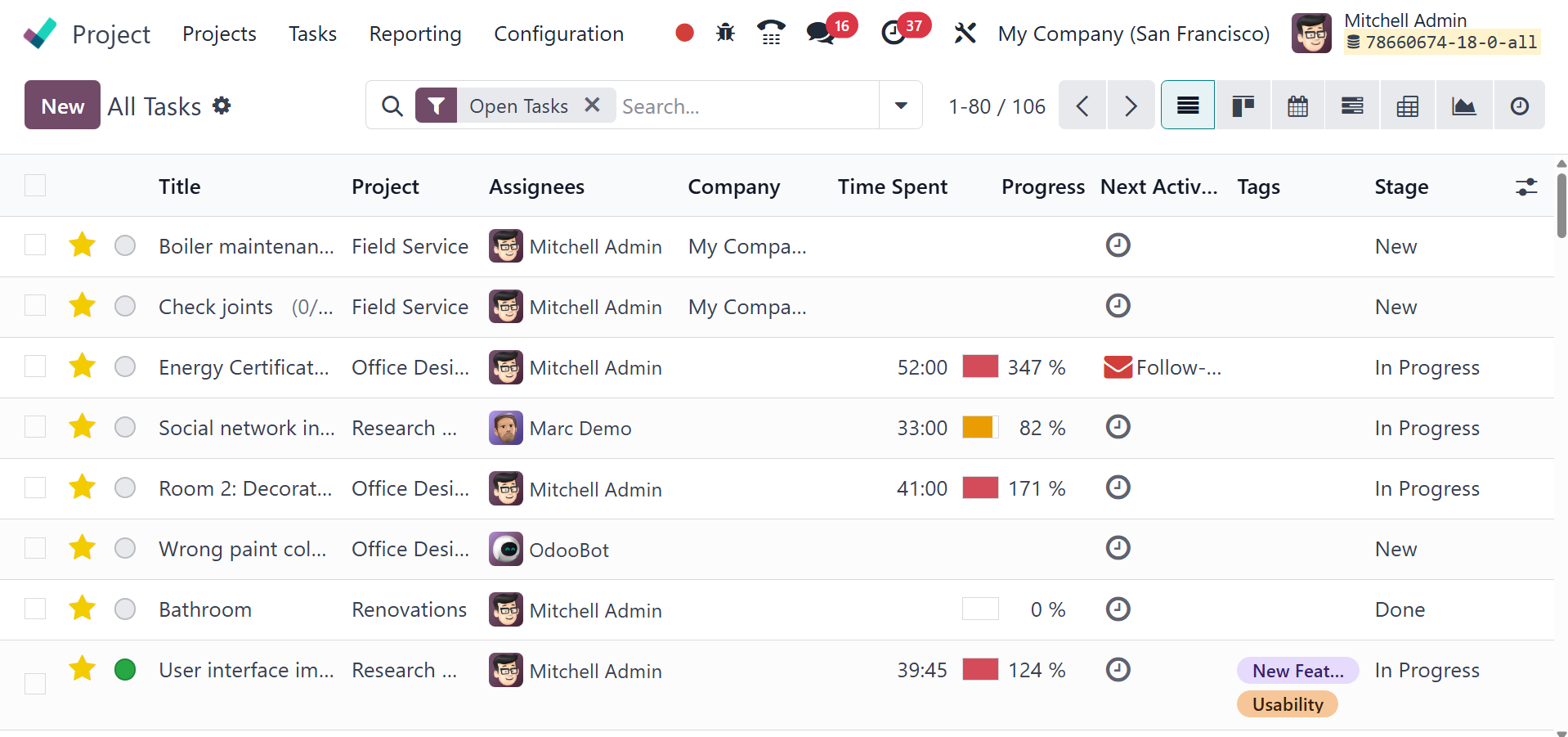Open the debug bug icon menu
This screenshot has width=1568, height=737.
(x=725, y=33)
